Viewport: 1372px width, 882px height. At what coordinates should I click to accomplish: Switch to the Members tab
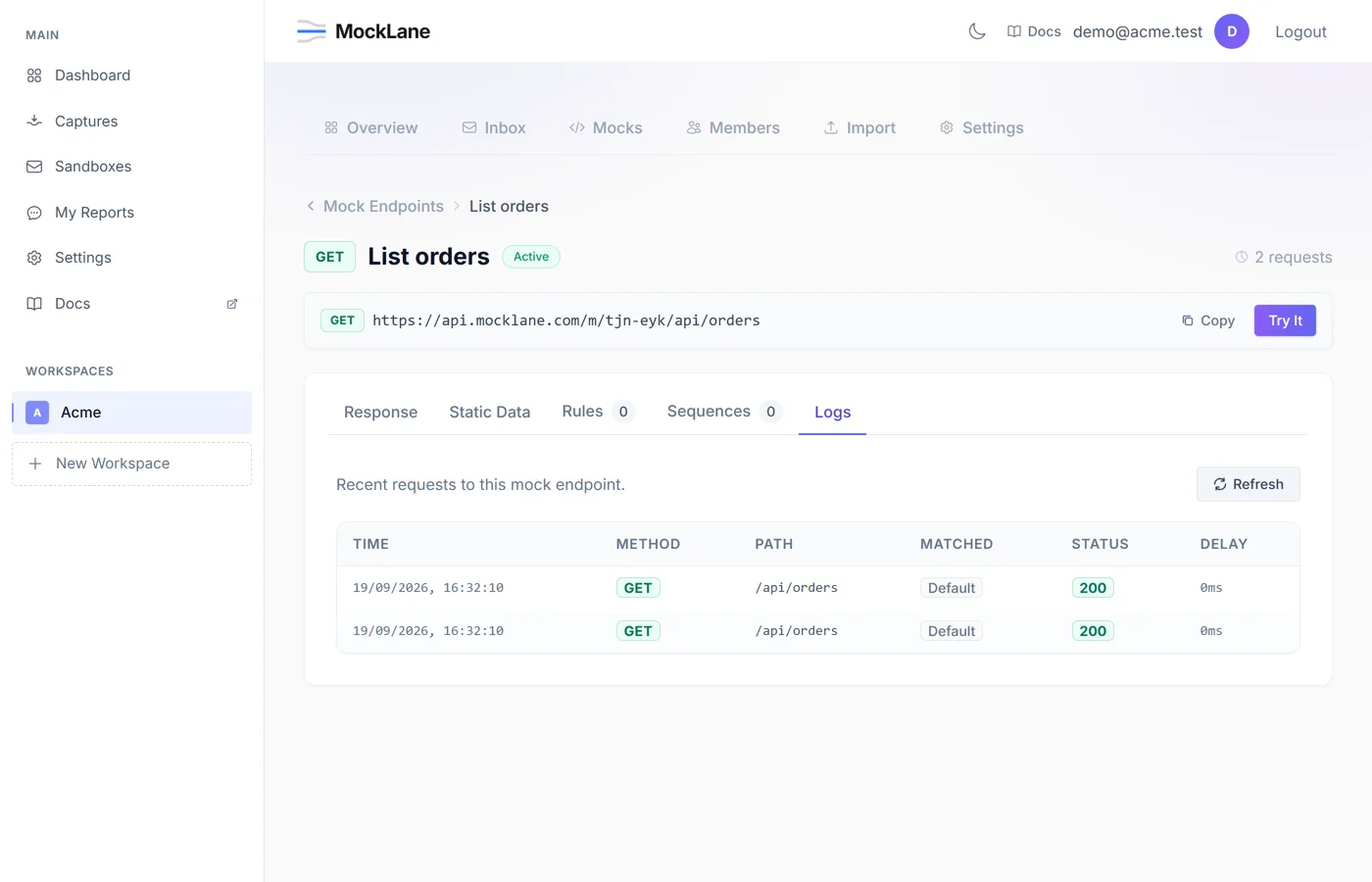click(x=733, y=127)
